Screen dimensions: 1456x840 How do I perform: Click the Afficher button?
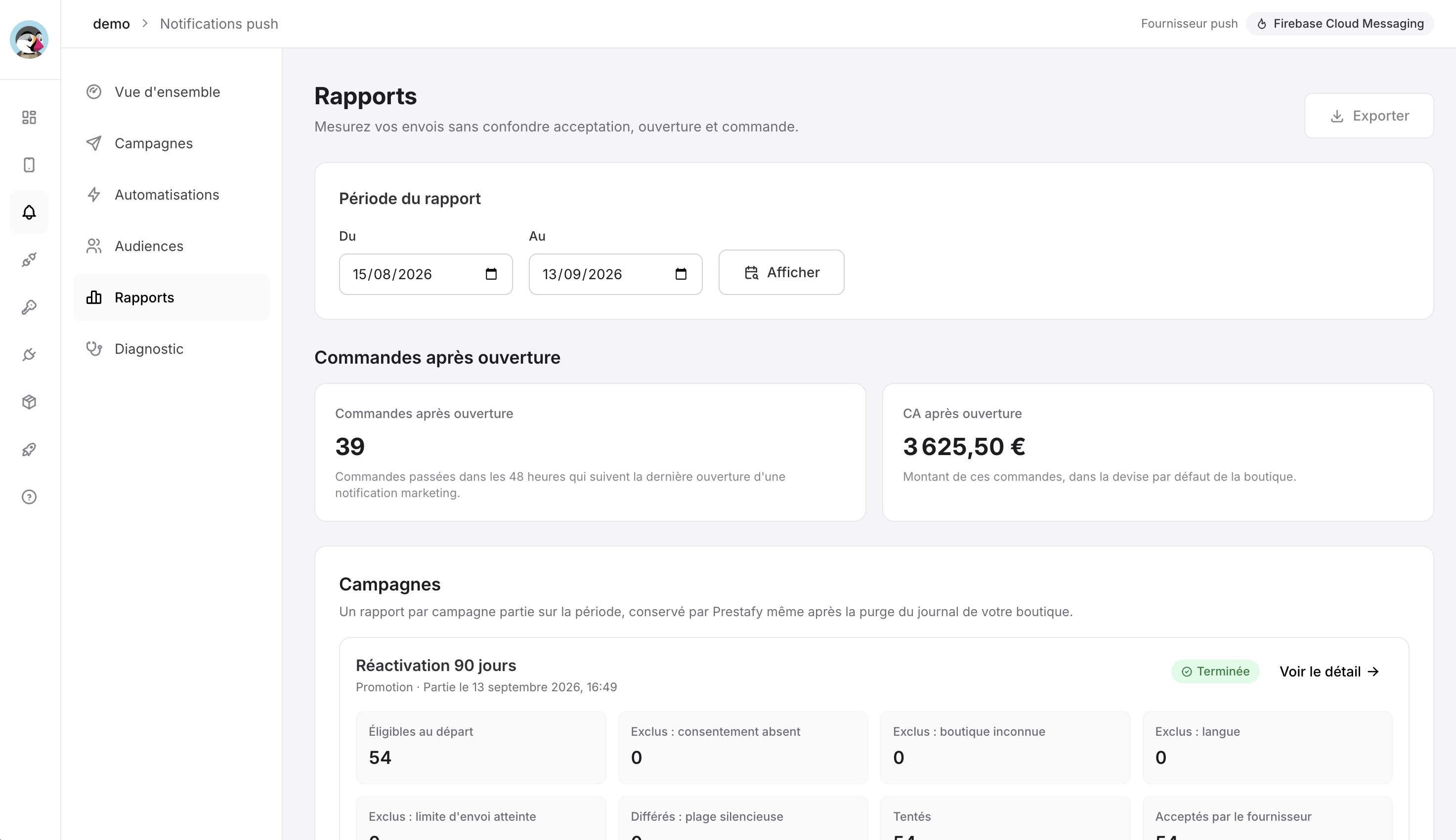781,272
